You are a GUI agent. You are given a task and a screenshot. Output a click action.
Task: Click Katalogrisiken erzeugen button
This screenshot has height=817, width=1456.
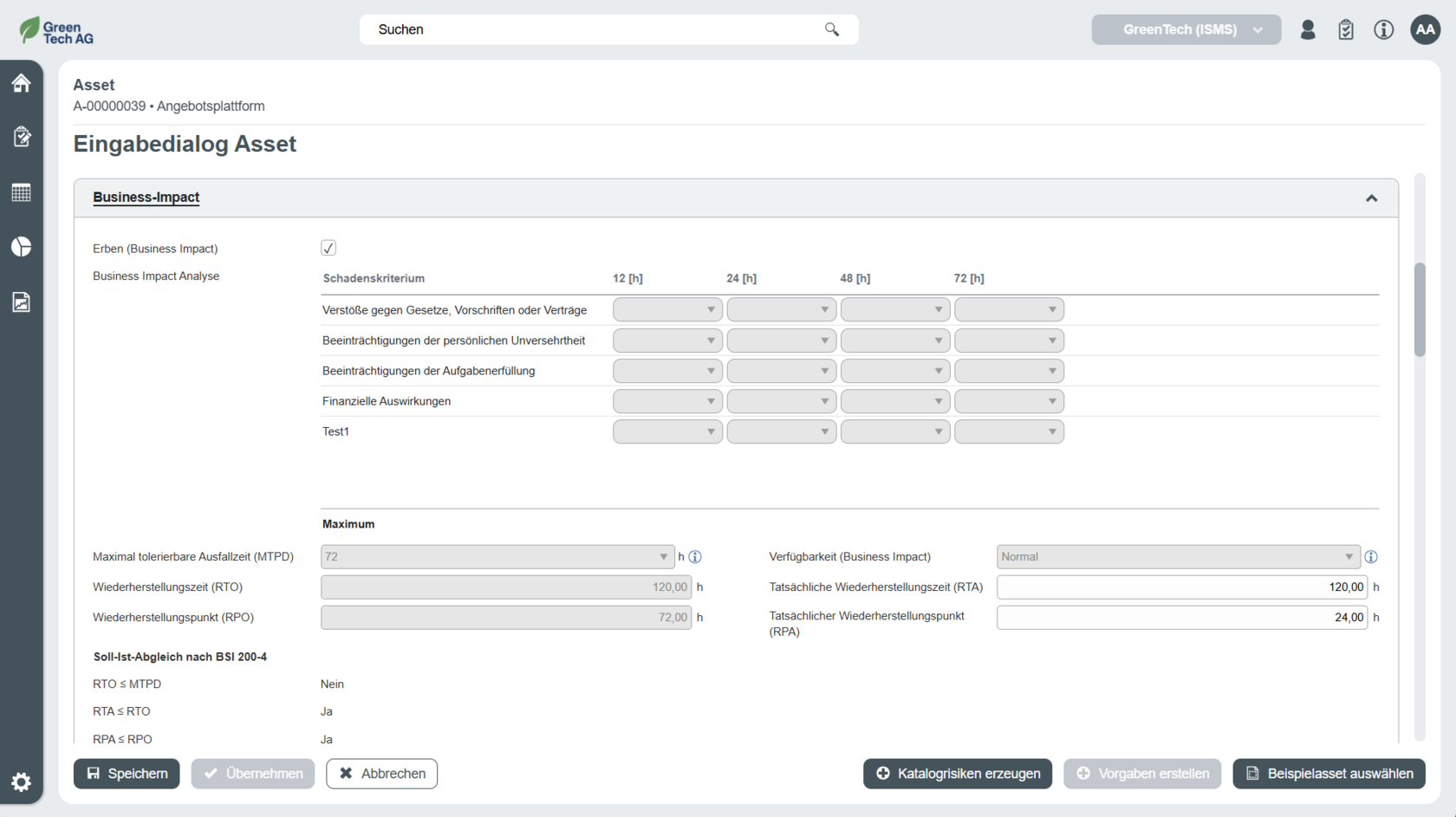point(958,774)
